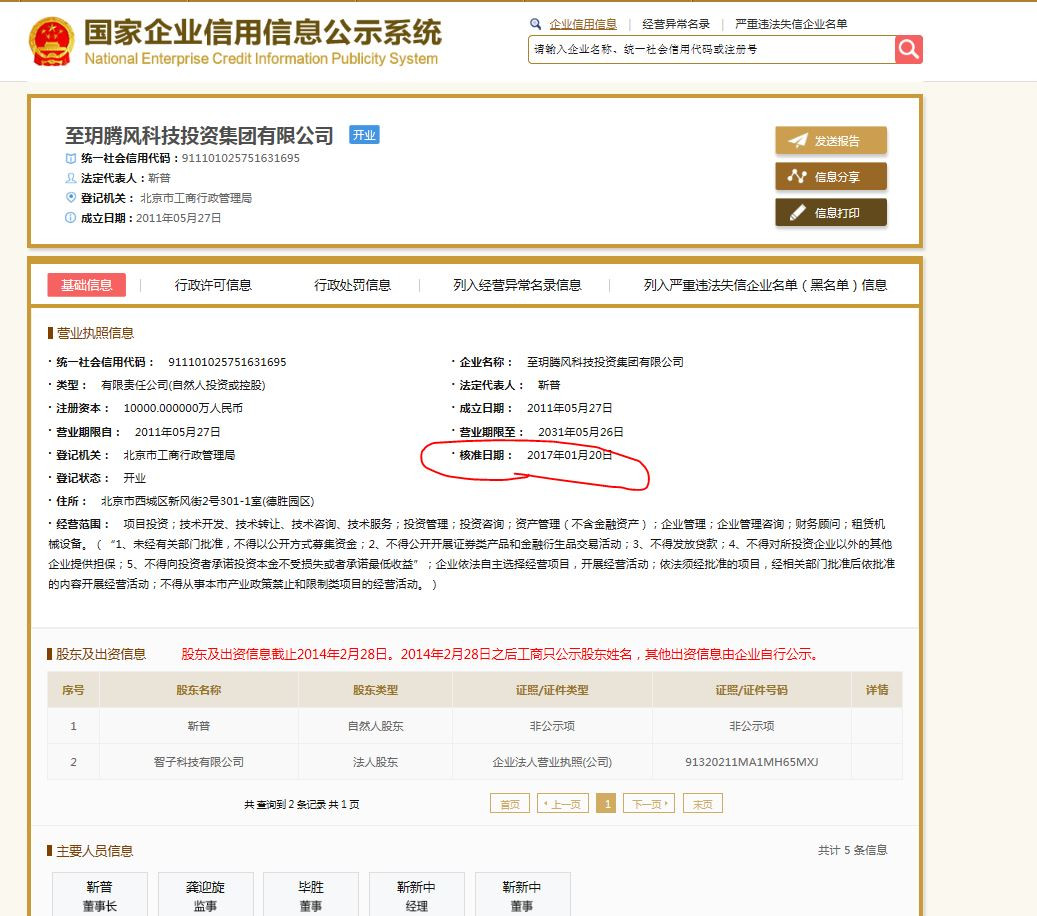The image size is (1037, 916).
Task: Click the 共查询到 2 条记录 共 1 页 text
Action: click(302, 804)
